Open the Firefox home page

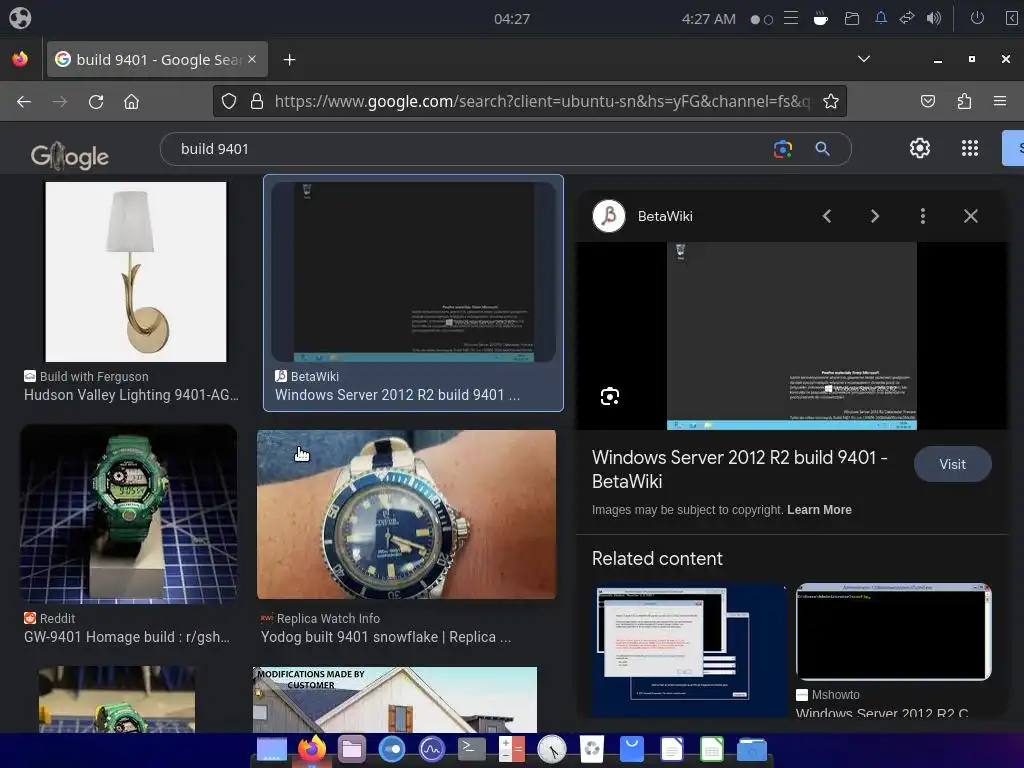pyautogui.click(x=131, y=101)
